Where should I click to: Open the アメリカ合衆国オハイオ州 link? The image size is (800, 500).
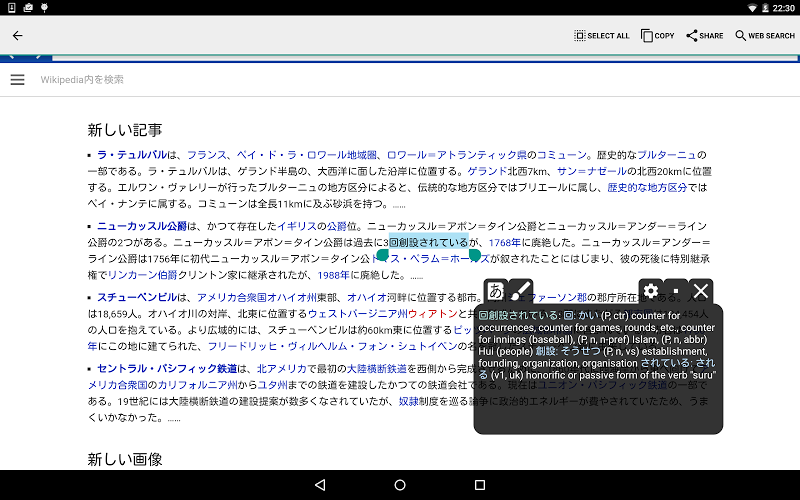click(257, 297)
